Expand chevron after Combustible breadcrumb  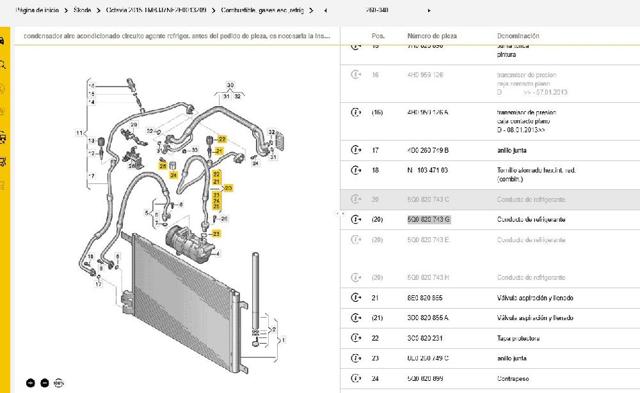pos(311,11)
